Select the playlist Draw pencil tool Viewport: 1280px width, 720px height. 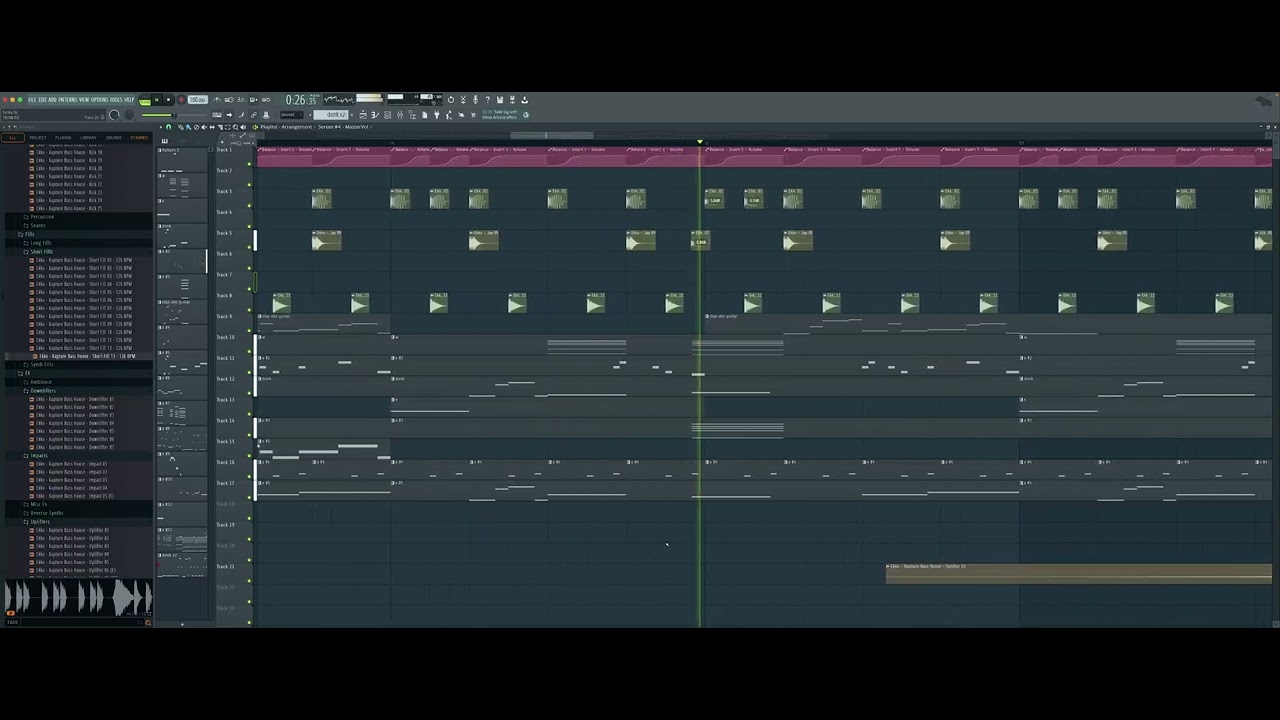point(180,127)
